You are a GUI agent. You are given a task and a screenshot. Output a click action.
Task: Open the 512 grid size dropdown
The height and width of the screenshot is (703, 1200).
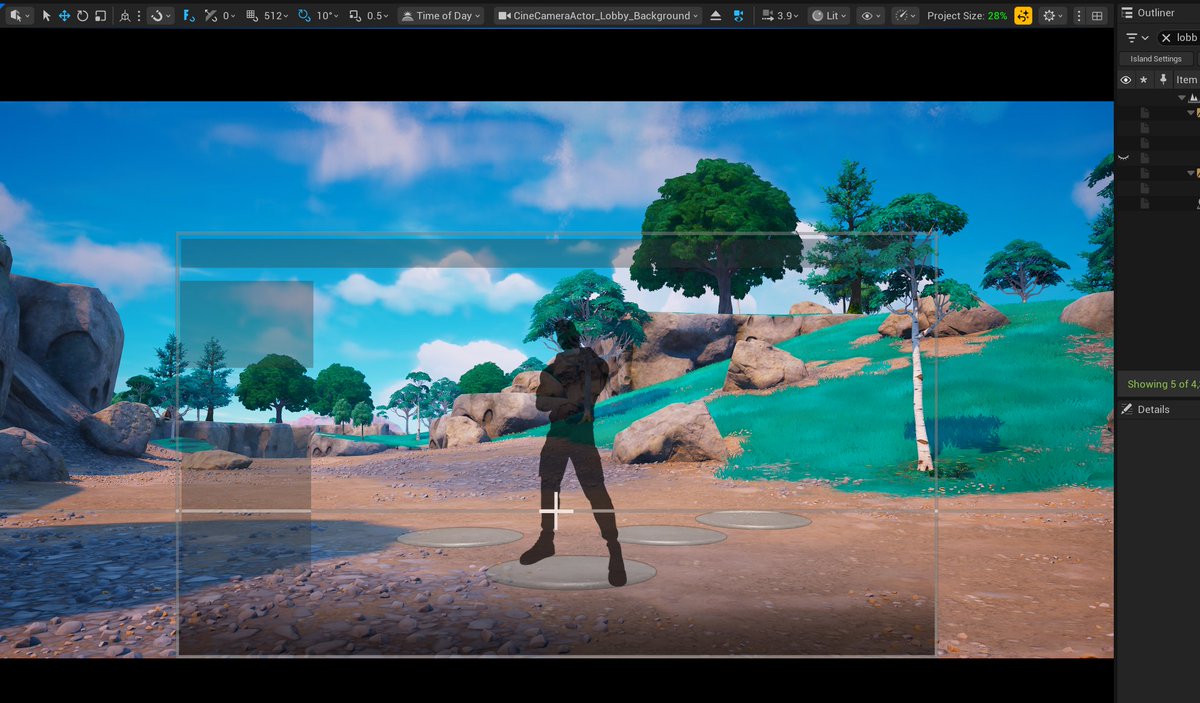pos(276,16)
